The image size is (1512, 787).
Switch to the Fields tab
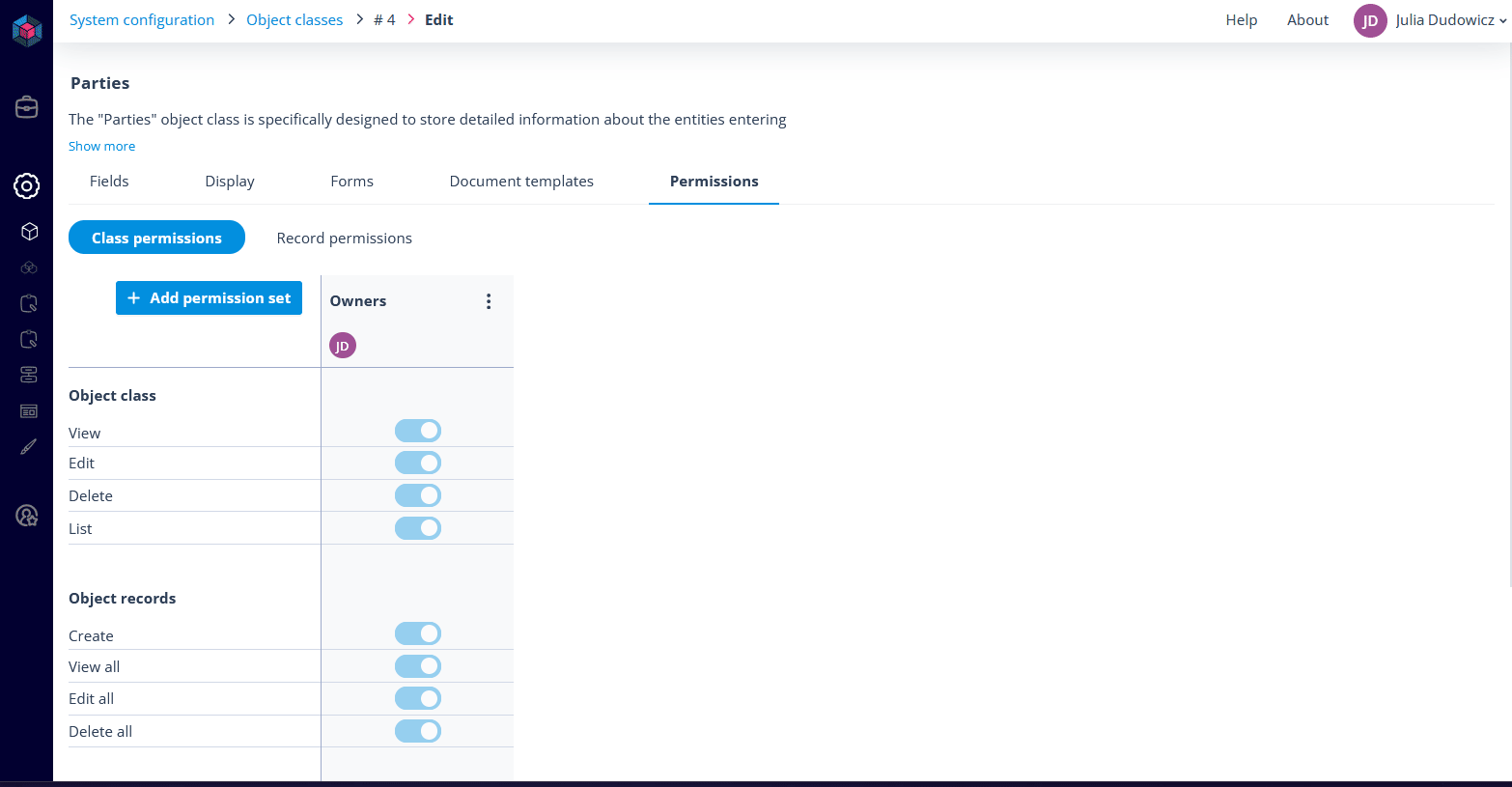click(109, 182)
